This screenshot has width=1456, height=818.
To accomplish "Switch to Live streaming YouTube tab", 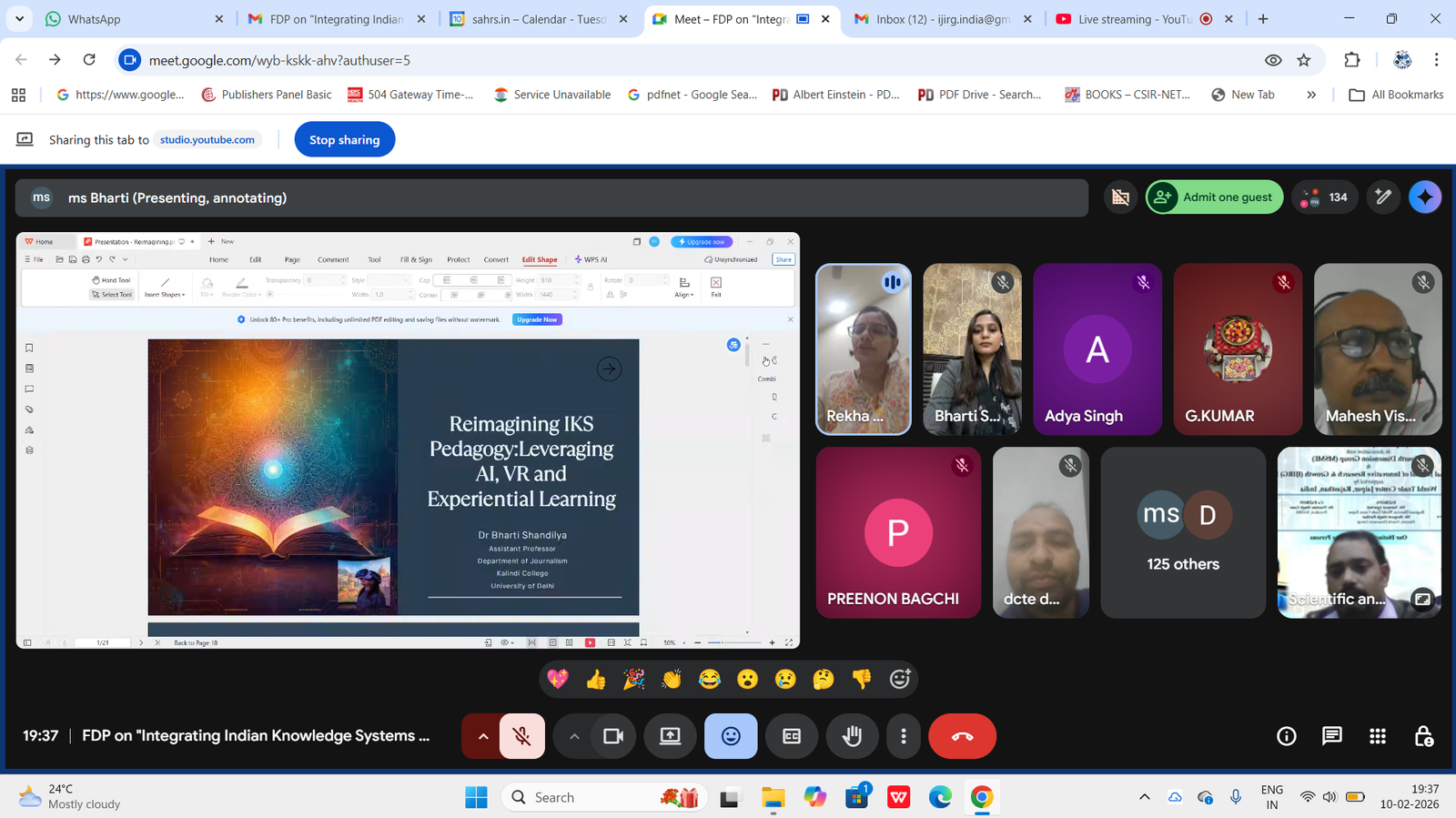I will 1133,19.
